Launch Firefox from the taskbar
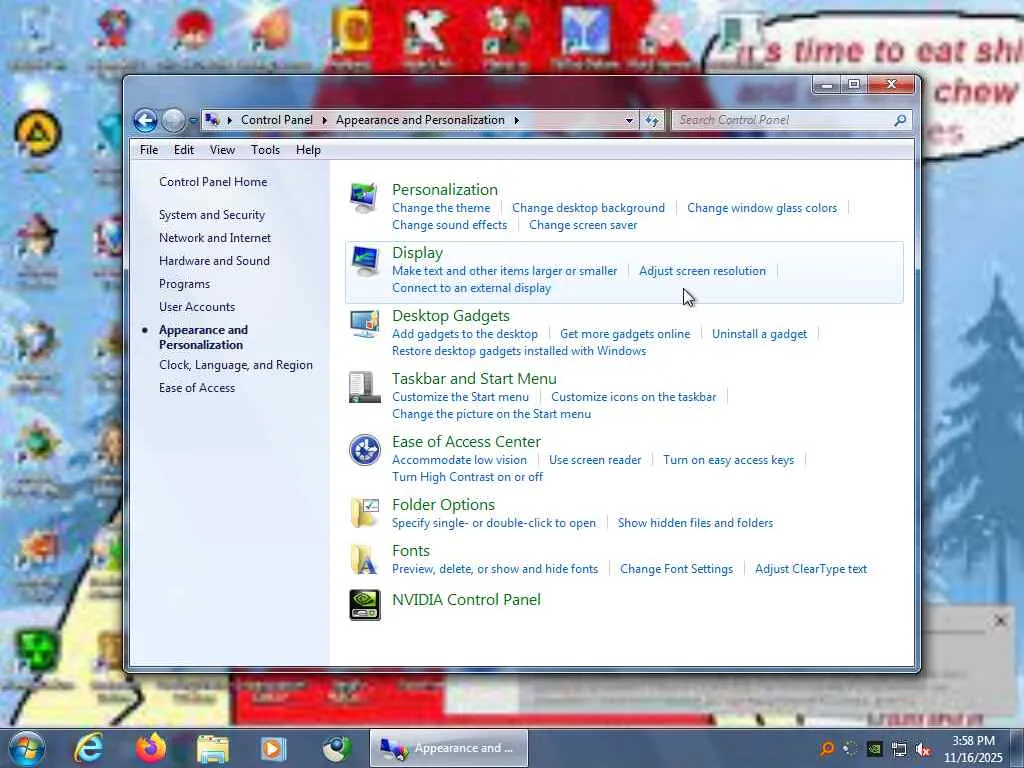This screenshot has height=768, width=1024. (x=151, y=748)
